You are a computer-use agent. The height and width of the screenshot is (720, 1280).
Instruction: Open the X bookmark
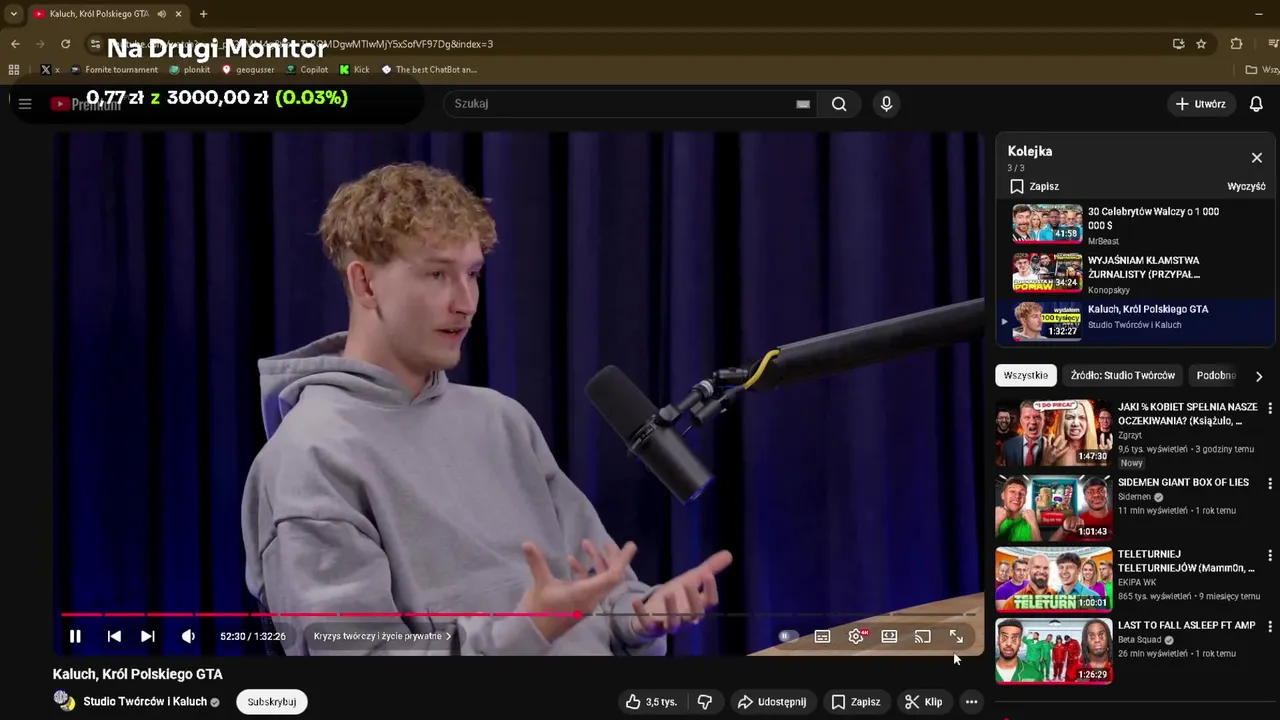[50, 70]
